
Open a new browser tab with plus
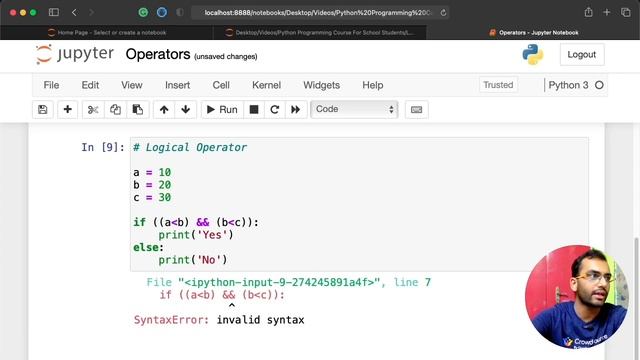[607, 12]
